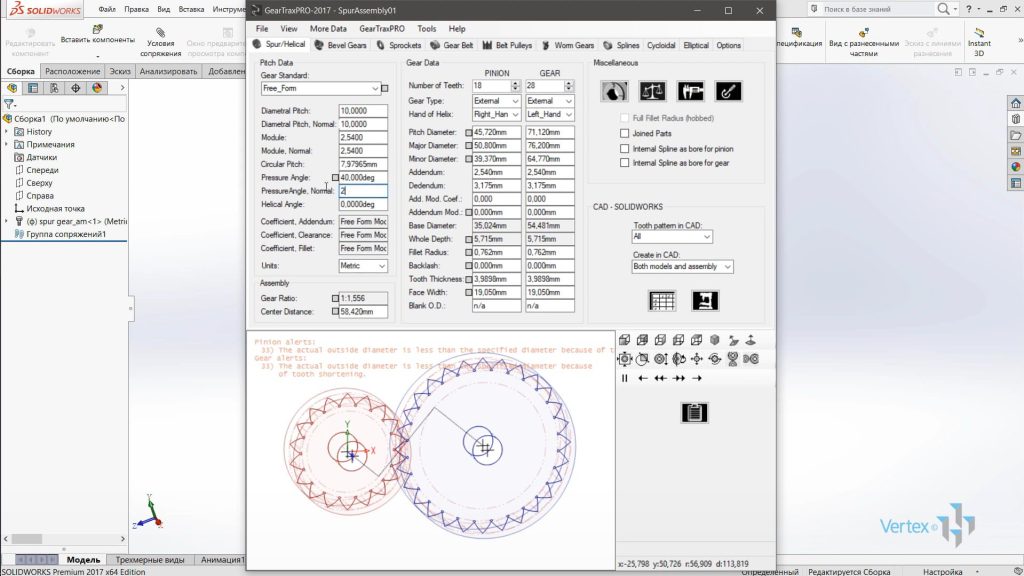
Task: Click Instant 3D icon in SolidWorks ribbon
Action: [x=979, y=32]
